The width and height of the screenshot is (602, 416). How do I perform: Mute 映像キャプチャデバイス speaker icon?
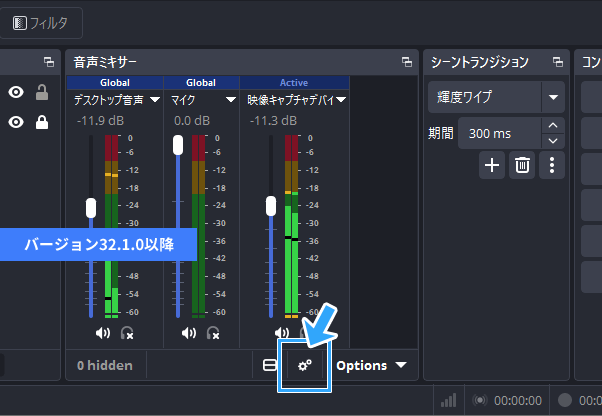pos(282,332)
